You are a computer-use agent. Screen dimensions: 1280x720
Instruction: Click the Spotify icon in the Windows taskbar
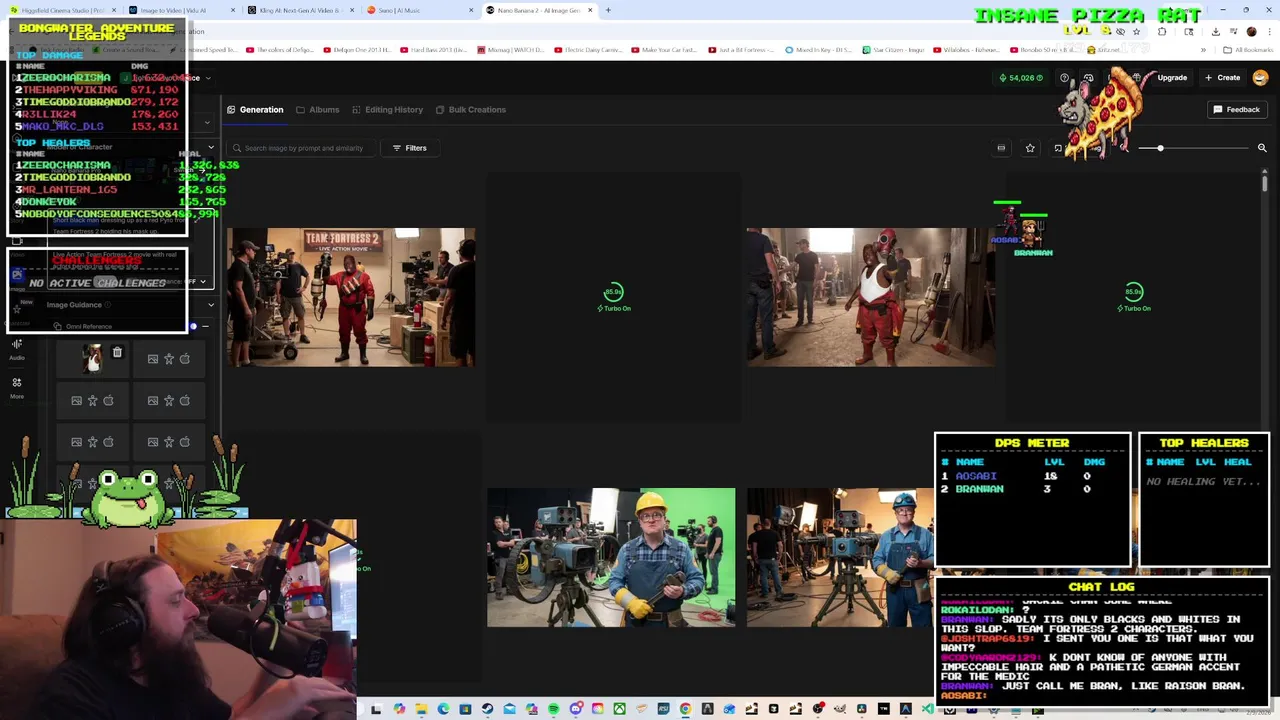point(553,709)
